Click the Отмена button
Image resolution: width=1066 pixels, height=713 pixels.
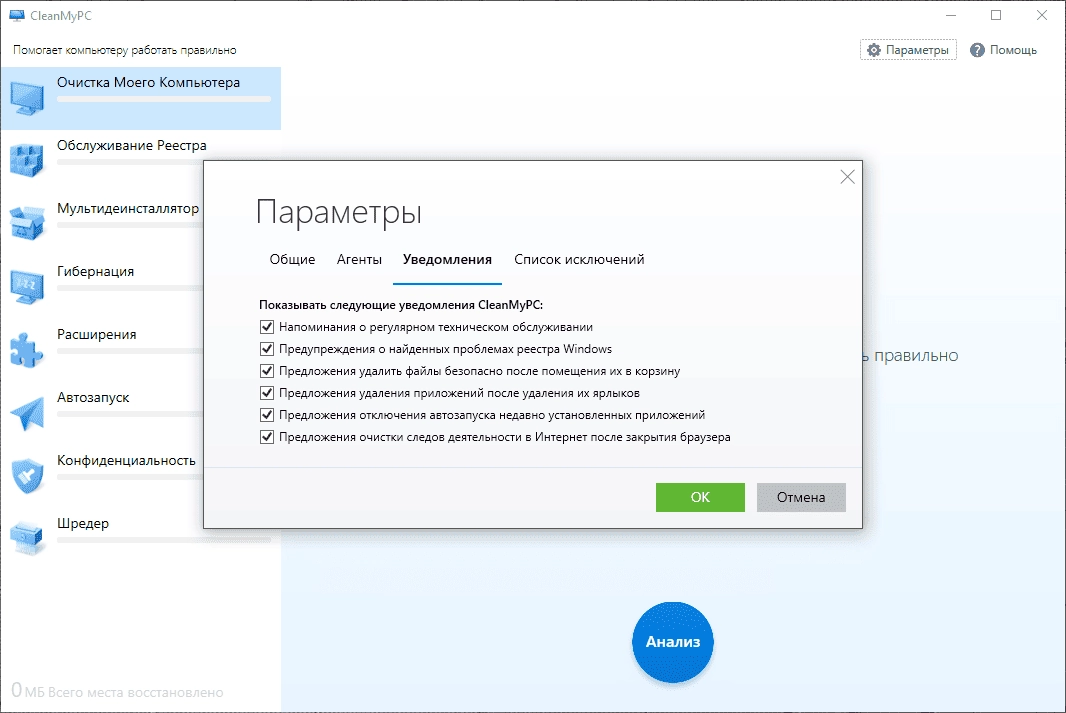pos(801,498)
